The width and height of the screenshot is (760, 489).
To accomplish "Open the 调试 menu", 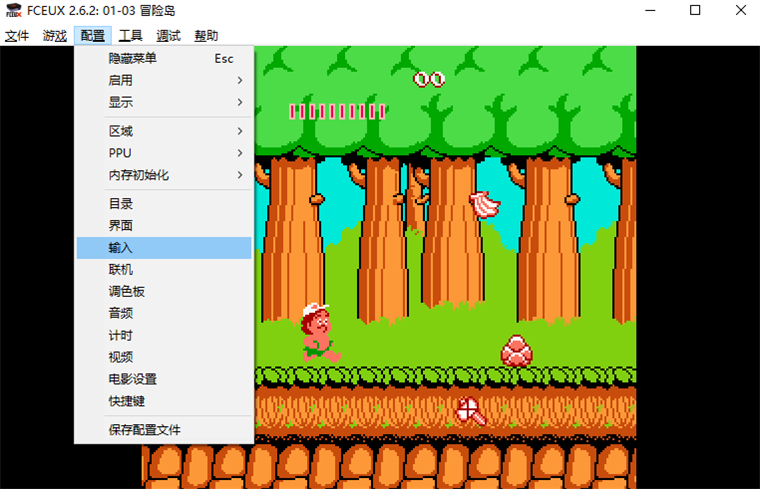I will tap(168, 36).
